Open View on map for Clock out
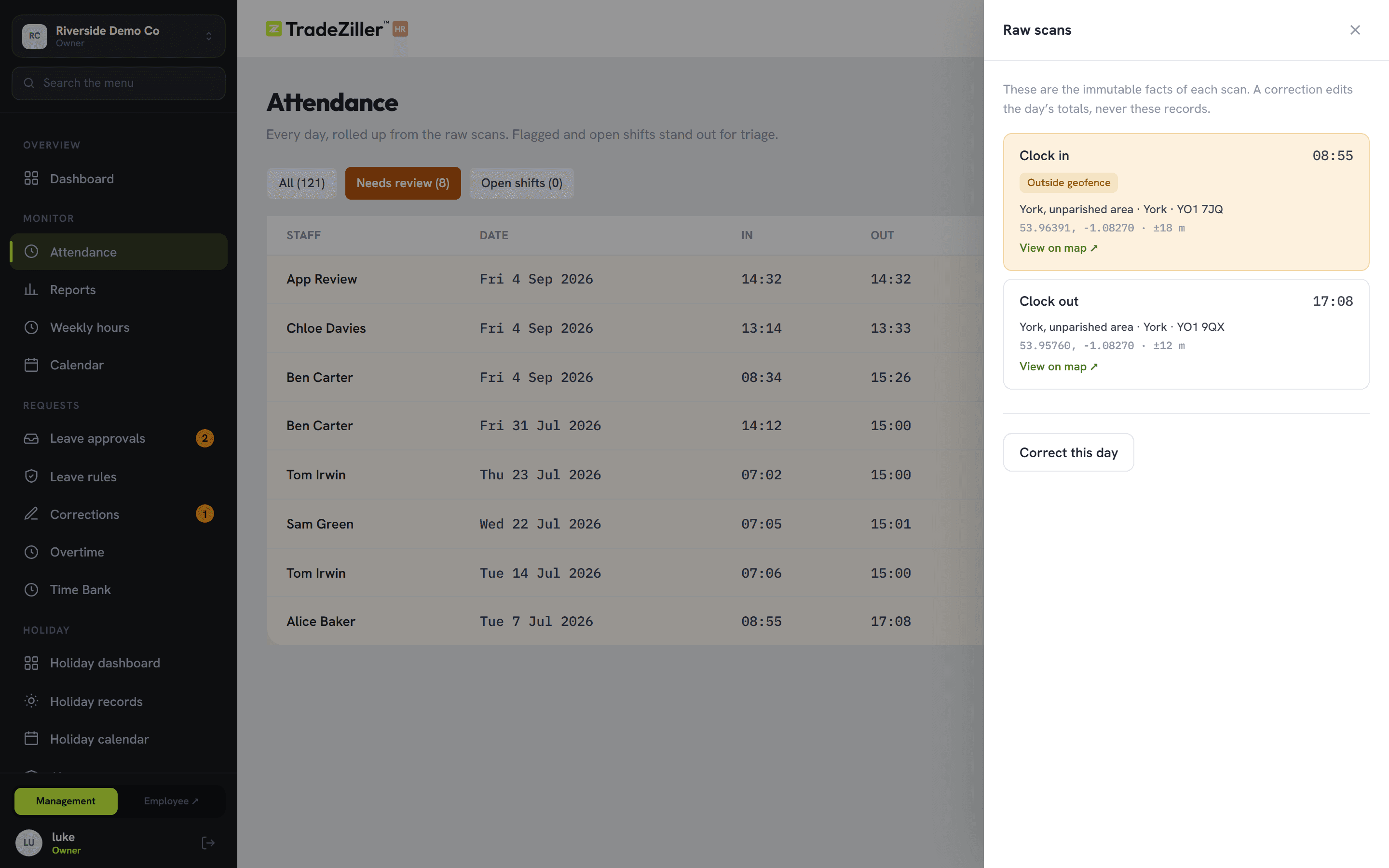The width and height of the screenshot is (1389, 868). tap(1059, 366)
